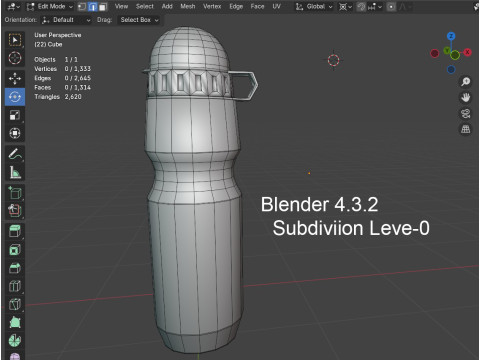The width and height of the screenshot is (480, 360).
Task: Open the Edge menu
Action: 236,6
